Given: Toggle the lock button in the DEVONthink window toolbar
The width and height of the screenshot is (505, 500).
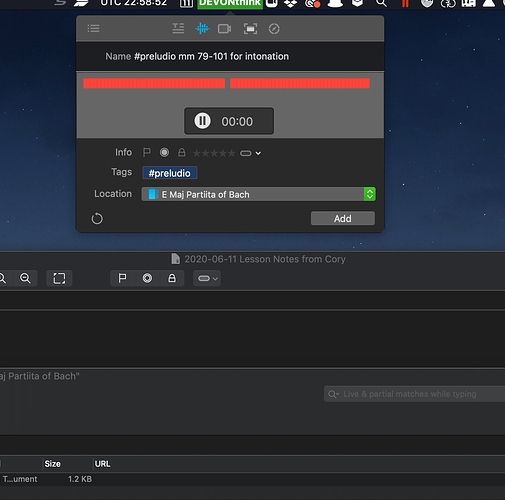Looking at the screenshot, I should click(172, 278).
